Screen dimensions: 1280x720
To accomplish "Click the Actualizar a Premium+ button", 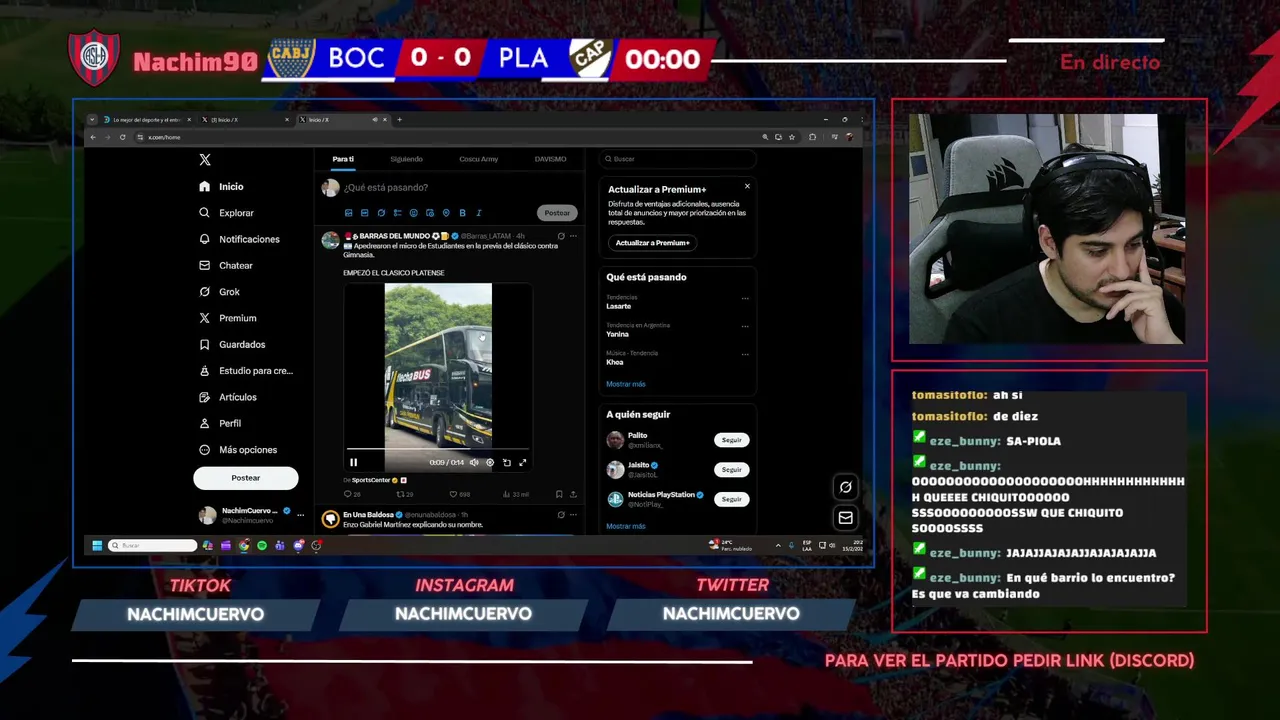I will (652, 243).
